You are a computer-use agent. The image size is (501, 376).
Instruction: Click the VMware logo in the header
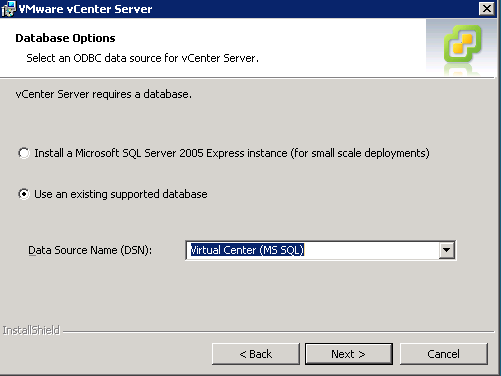463,44
